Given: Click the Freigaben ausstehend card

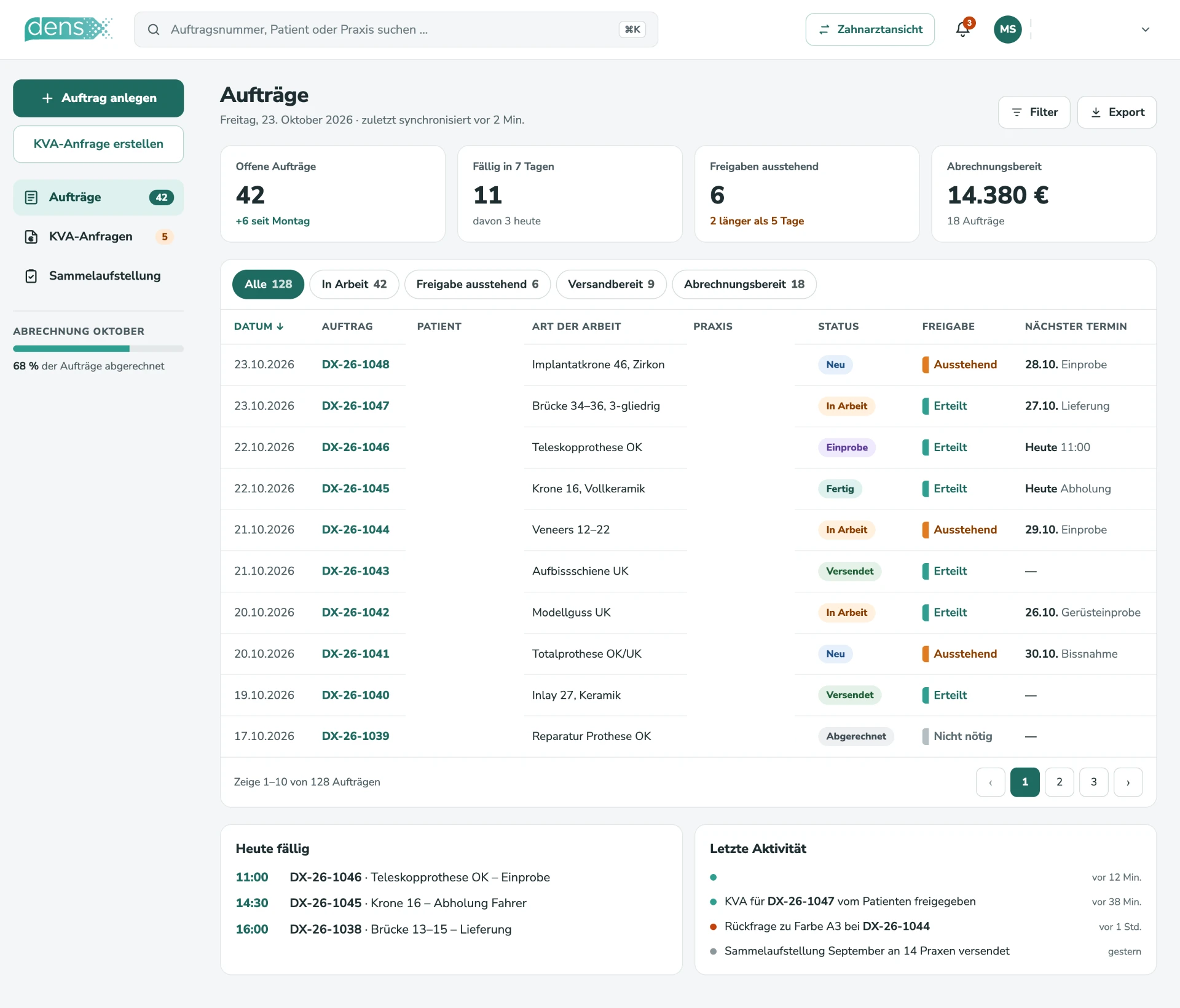Looking at the screenshot, I should coord(806,194).
